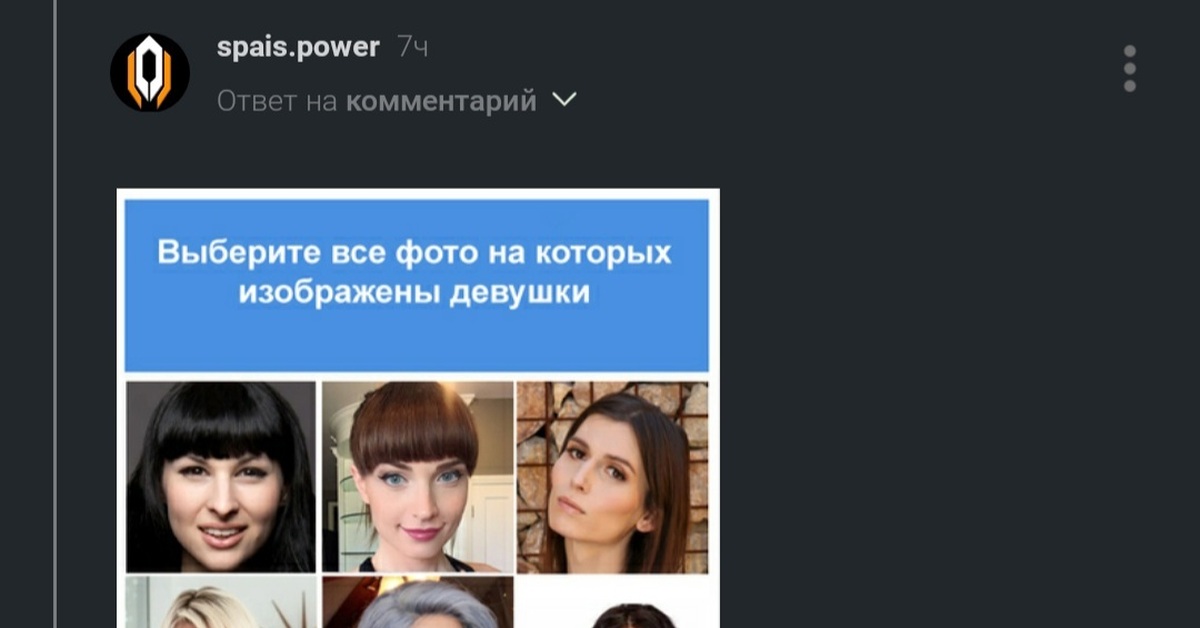
Task: Open the three-dot comment options menu
Action: 1129,69
